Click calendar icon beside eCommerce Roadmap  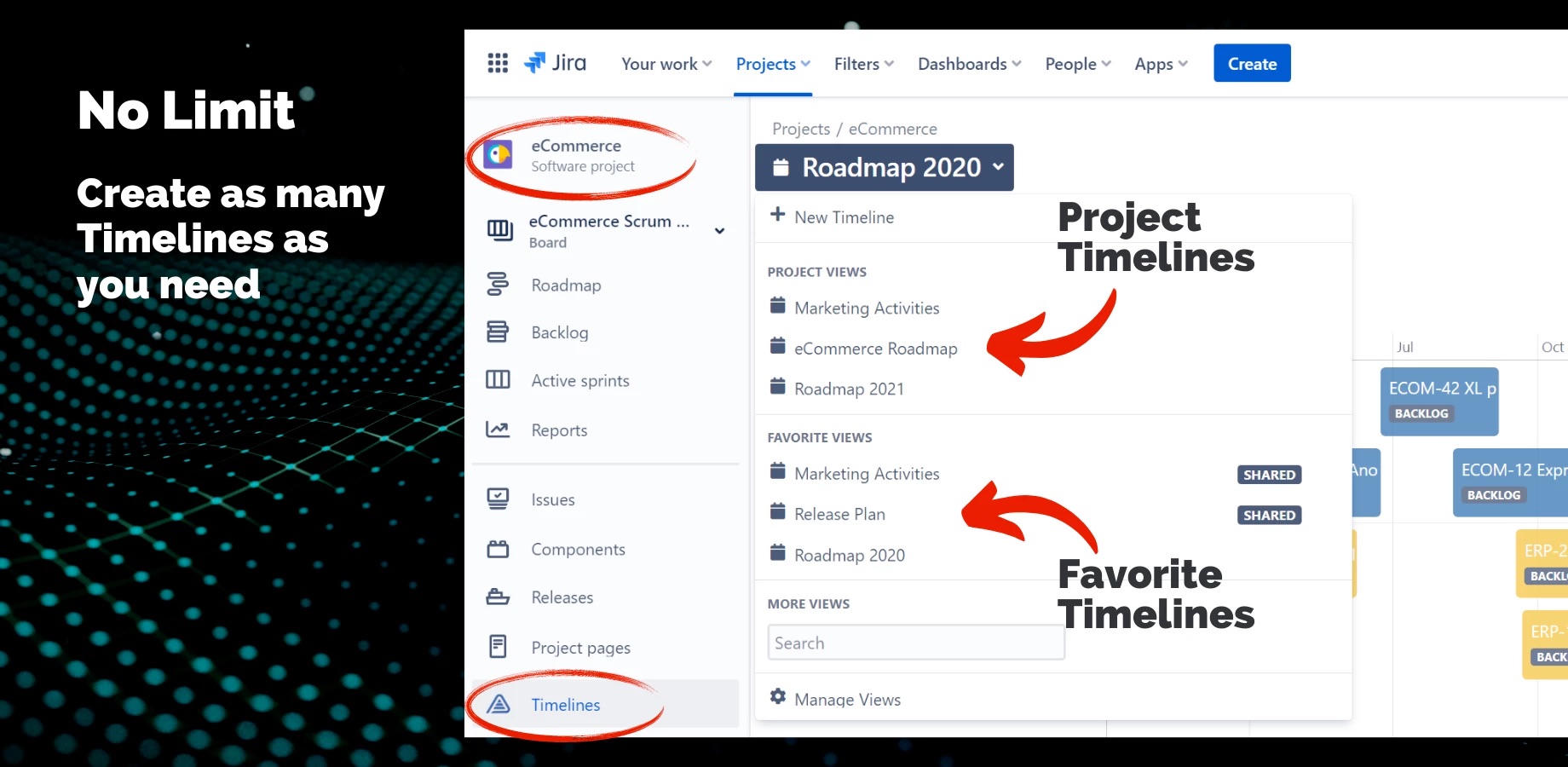[x=777, y=346]
